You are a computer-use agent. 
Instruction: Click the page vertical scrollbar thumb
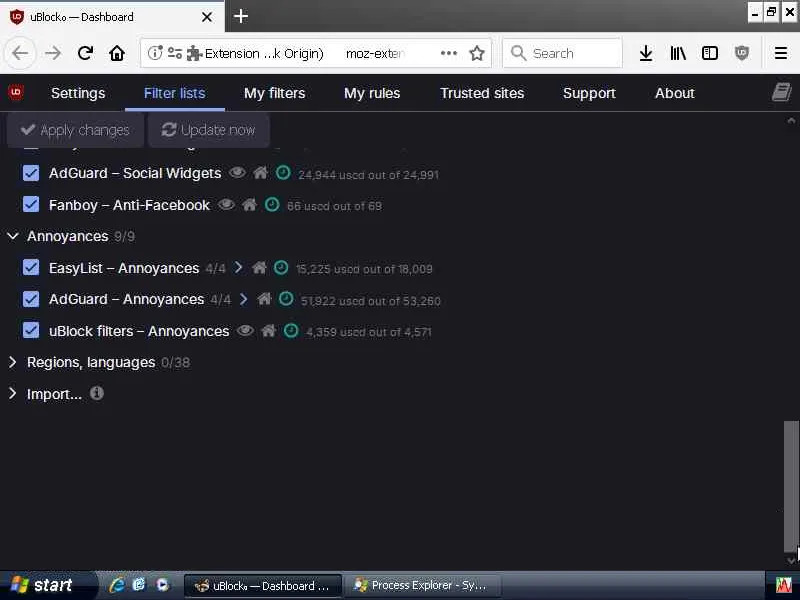791,485
